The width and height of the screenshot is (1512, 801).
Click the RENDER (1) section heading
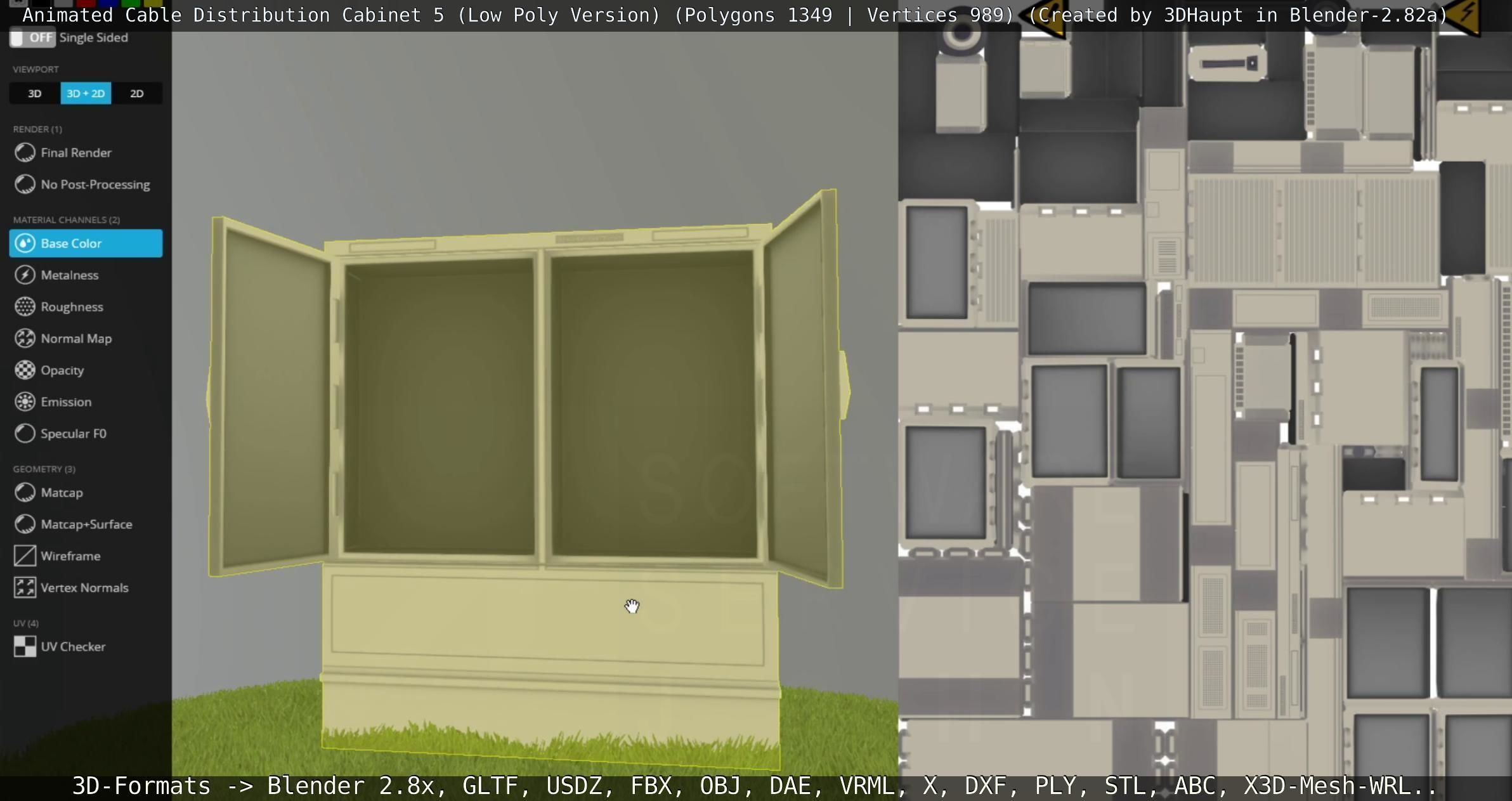click(37, 129)
